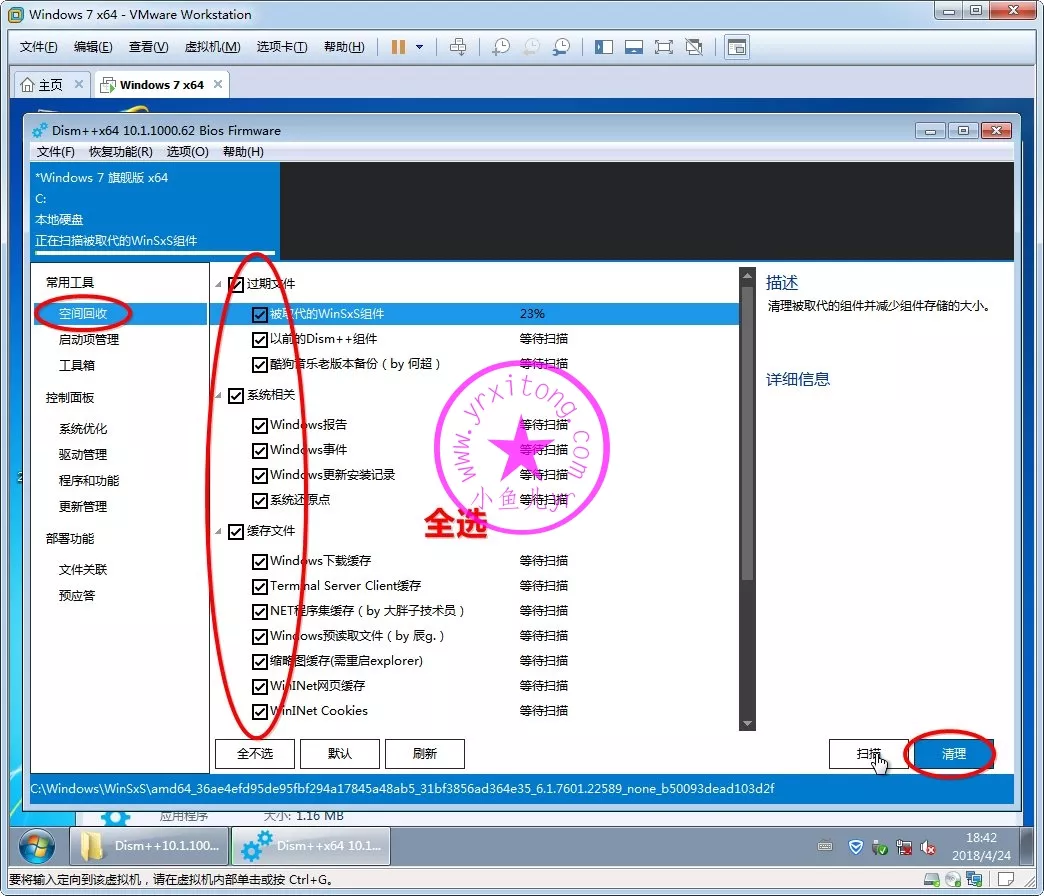This screenshot has width=1044, height=896.
Task: Open the 虚拟机(M) menu in VMware
Action: coord(212,47)
